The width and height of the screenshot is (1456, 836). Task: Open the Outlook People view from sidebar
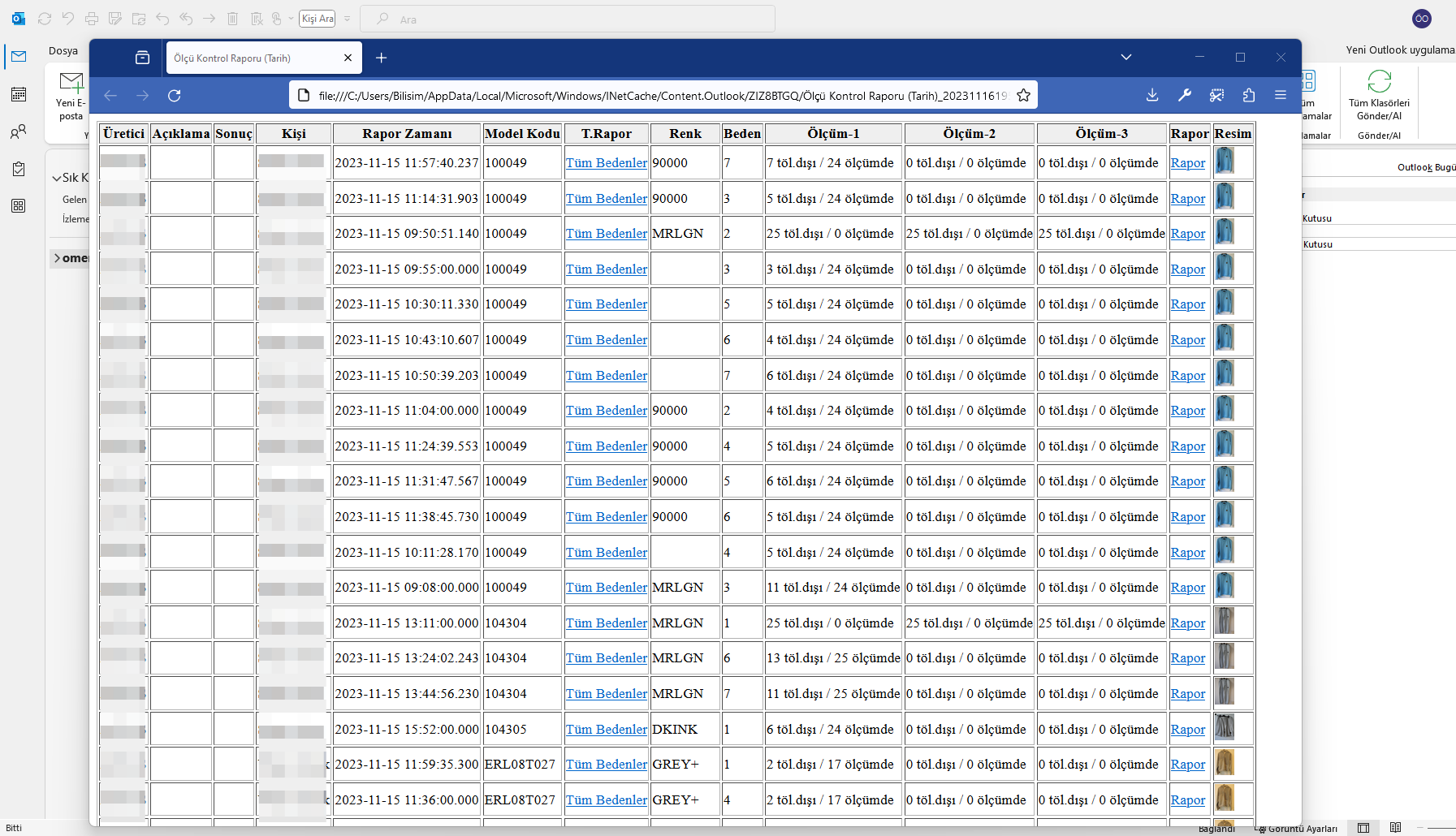pyautogui.click(x=19, y=131)
